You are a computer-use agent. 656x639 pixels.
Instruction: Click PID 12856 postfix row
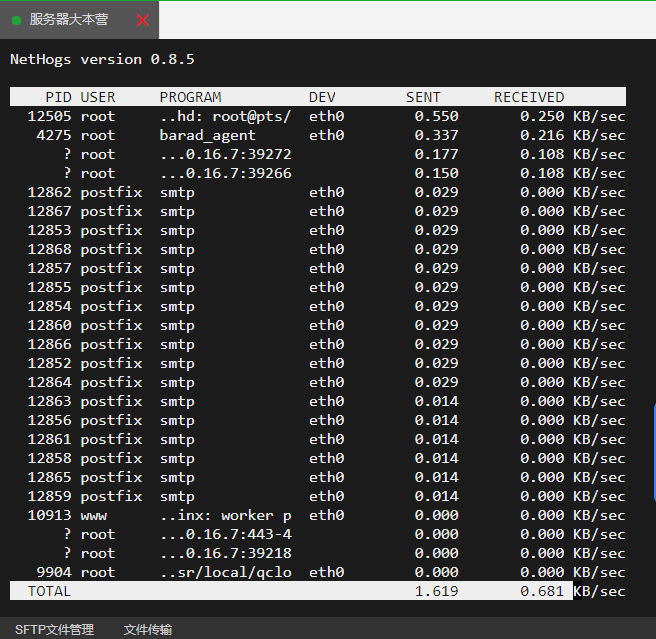click(x=318, y=420)
